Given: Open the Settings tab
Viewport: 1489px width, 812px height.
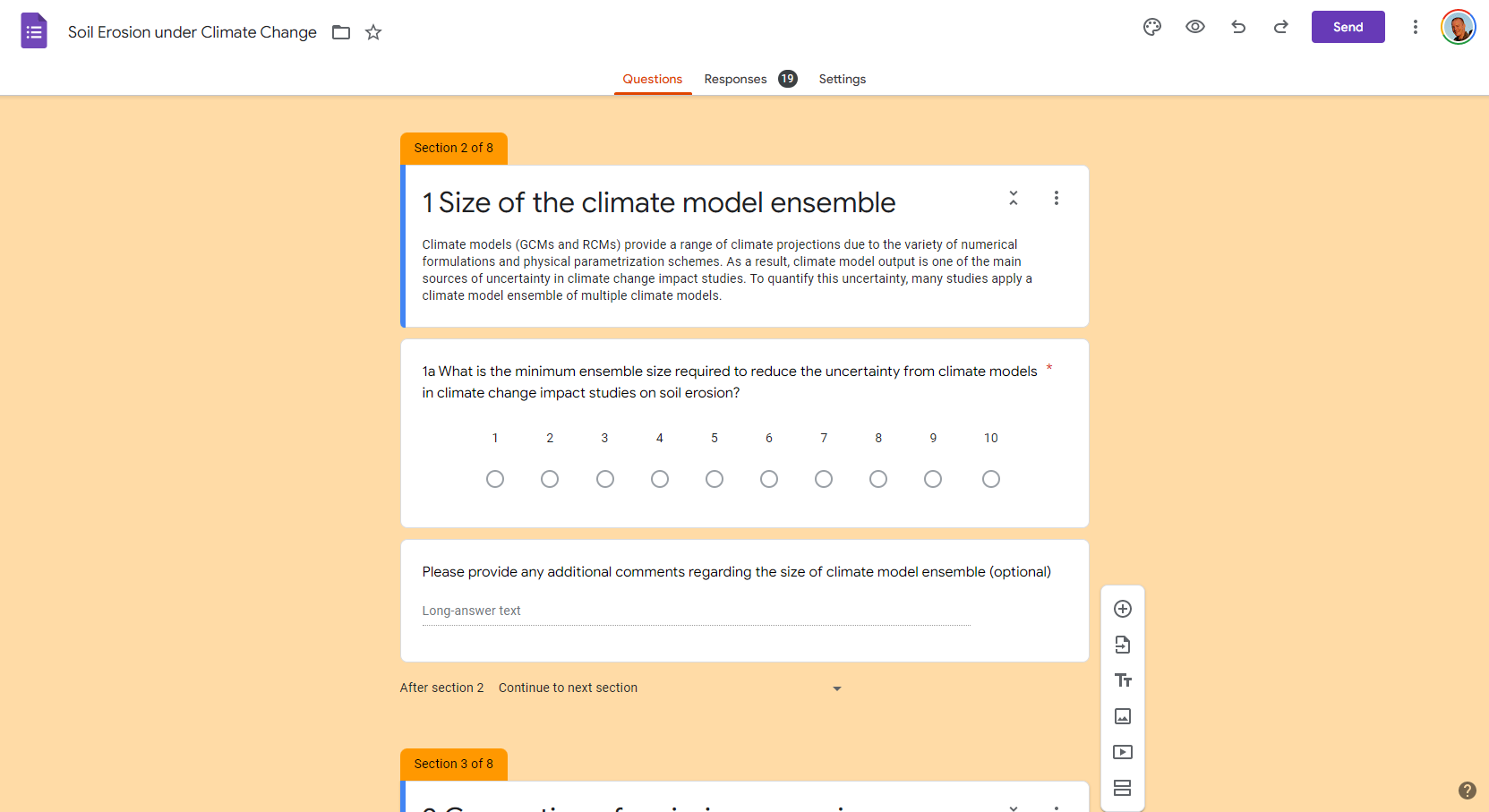Looking at the screenshot, I should (843, 79).
